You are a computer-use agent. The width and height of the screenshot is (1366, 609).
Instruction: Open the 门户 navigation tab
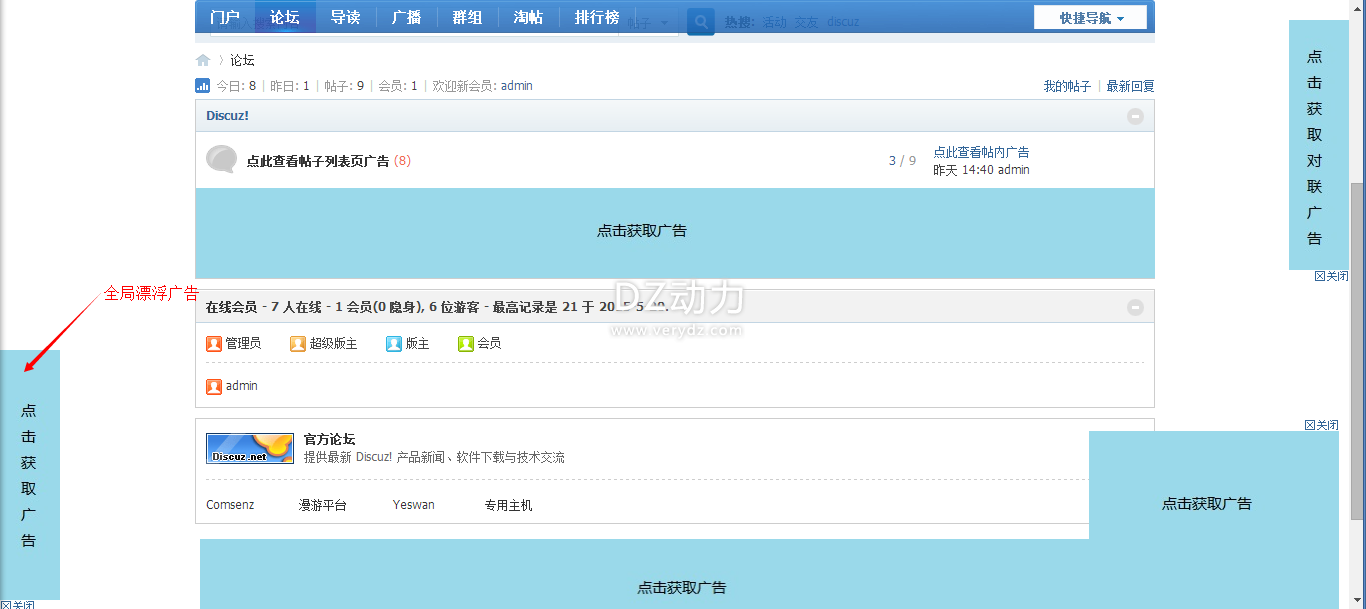(x=225, y=17)
